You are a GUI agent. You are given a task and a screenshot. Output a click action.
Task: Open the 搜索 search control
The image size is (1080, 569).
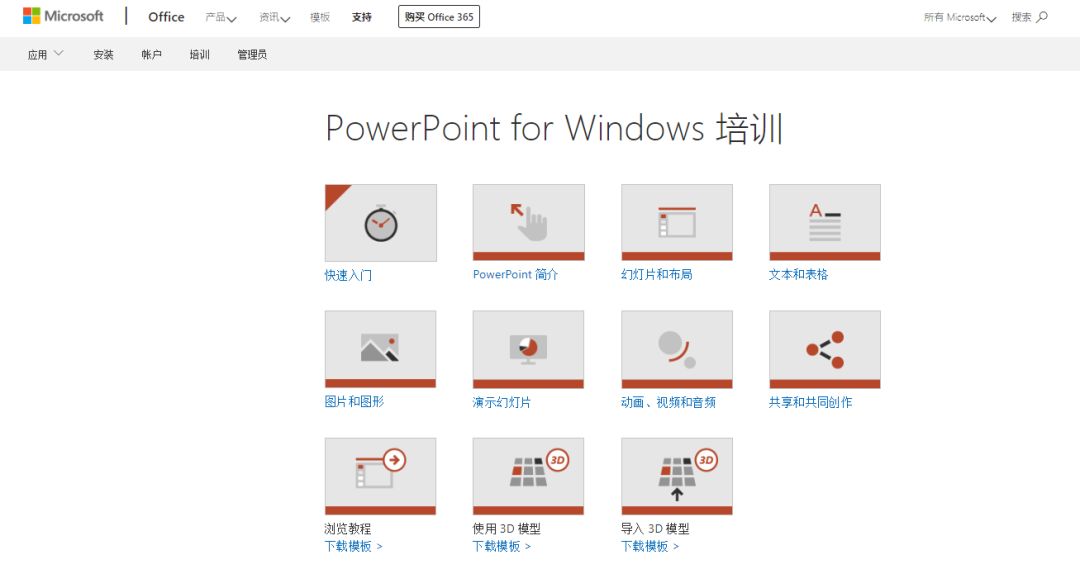coord(1029,17)
